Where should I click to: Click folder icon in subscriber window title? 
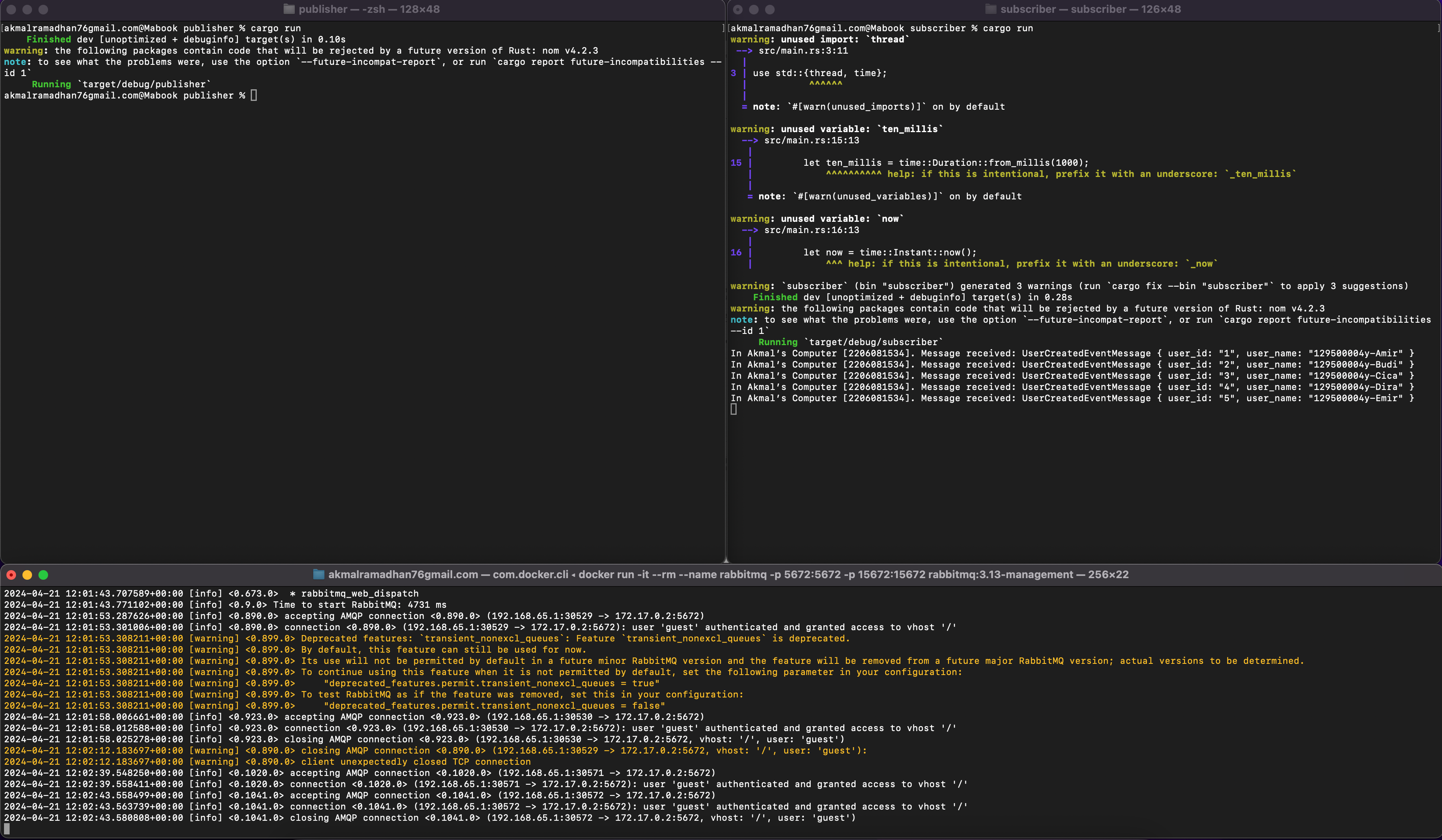pos(991,9)
